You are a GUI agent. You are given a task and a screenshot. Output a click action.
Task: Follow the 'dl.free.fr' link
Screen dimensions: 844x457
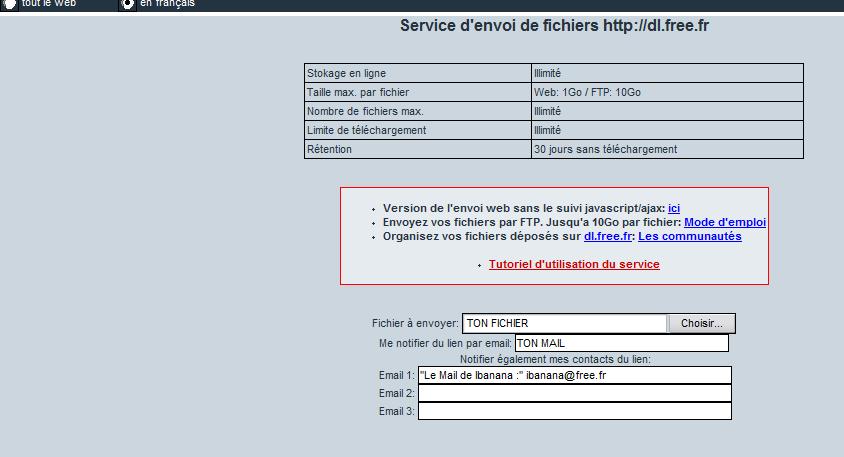tap(607, 236)
